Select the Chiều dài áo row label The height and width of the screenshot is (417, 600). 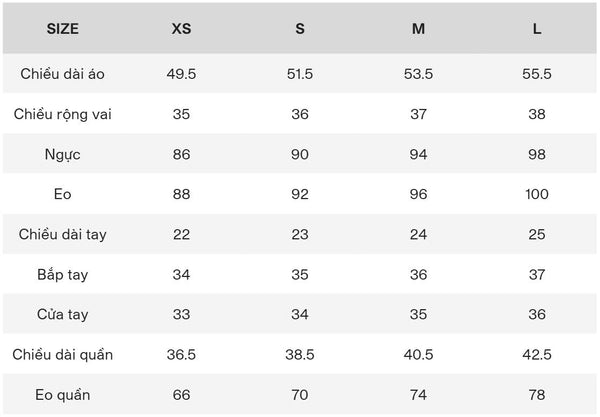tap(63, 74)
